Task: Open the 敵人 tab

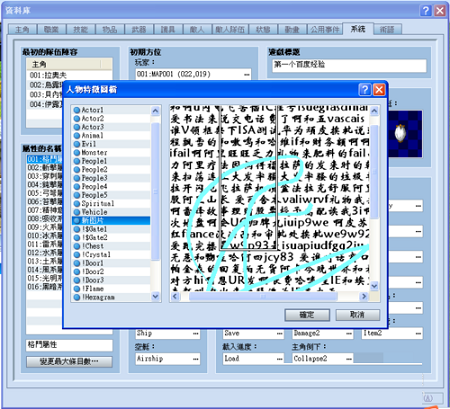Action: click(197, 29)
